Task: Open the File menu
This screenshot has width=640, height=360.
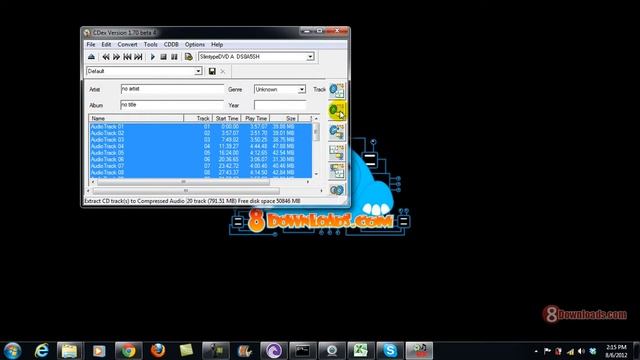Action: click(91, 44)
